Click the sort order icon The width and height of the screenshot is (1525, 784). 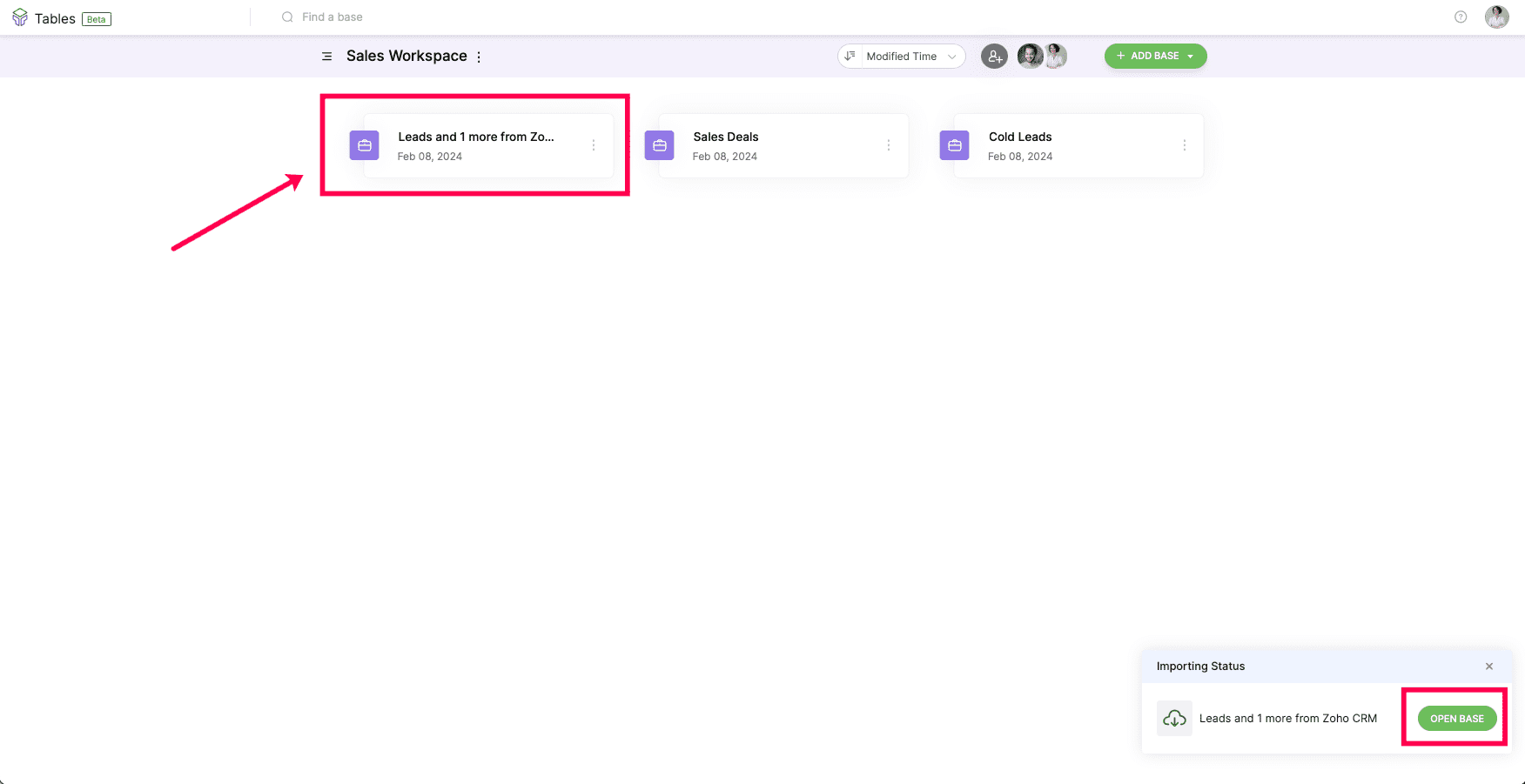click(x=850, y=56)
